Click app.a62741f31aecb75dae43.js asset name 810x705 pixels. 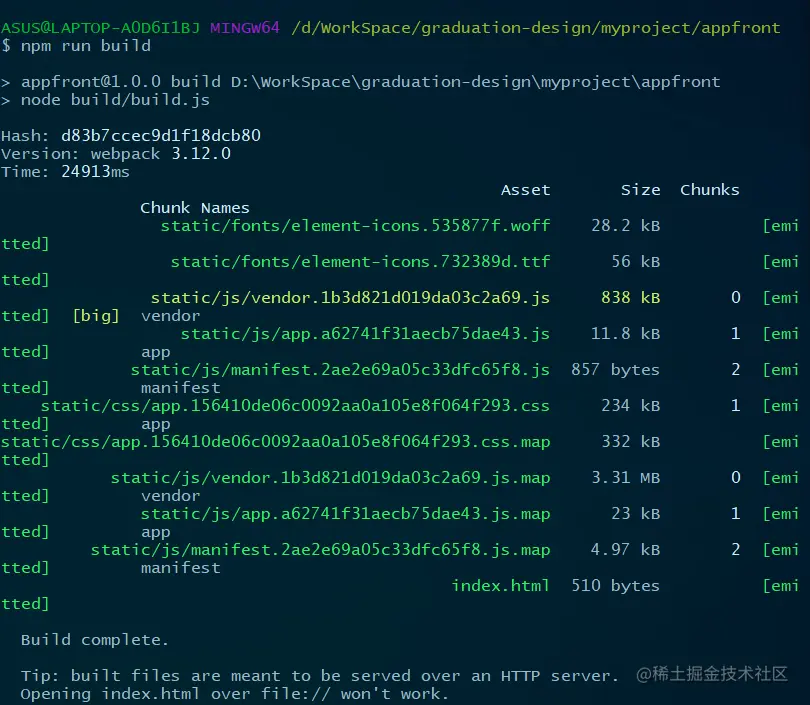tap(365, 334)
